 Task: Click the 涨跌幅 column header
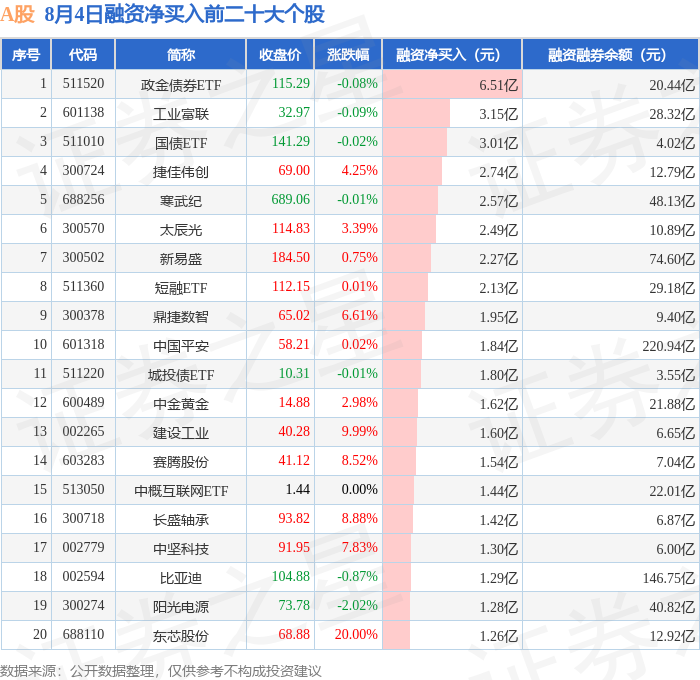[x=348, y=54]
